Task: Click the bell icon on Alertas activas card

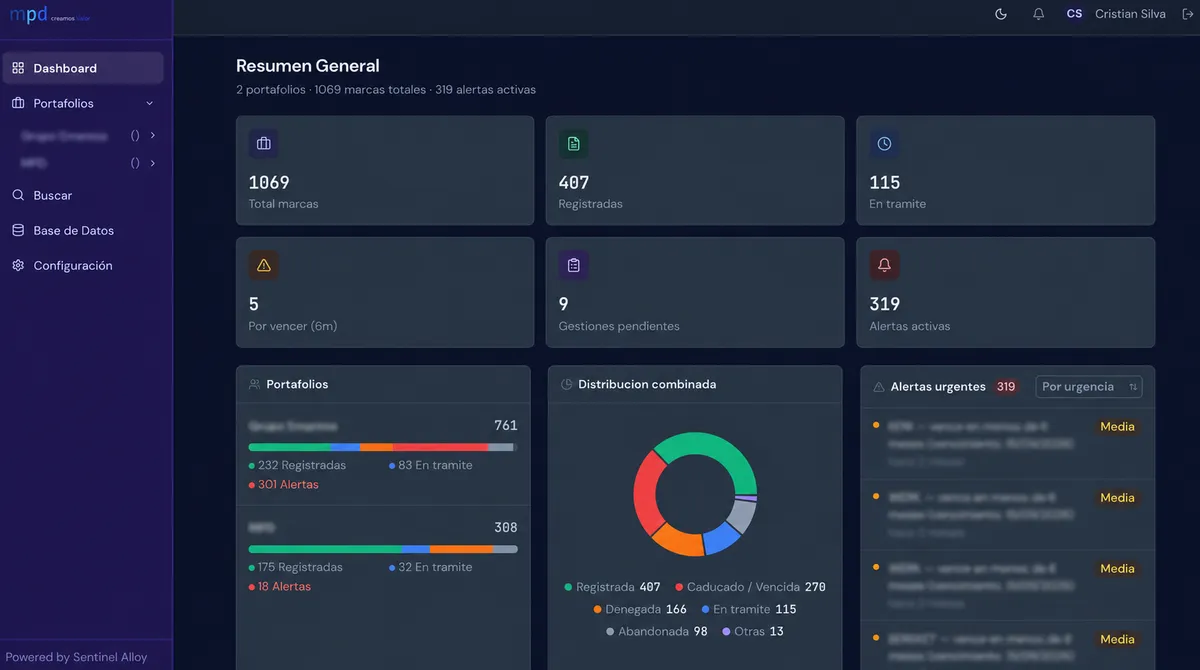Action: click(884, 265)
